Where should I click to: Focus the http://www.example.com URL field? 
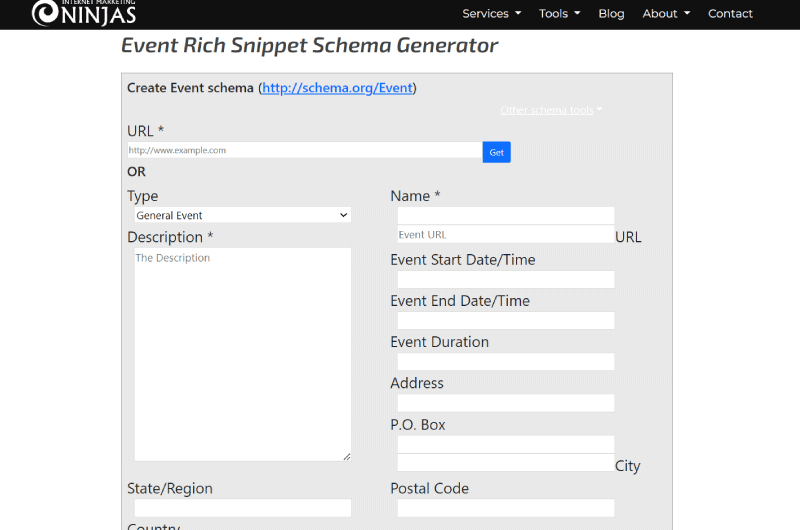point(305,150)
